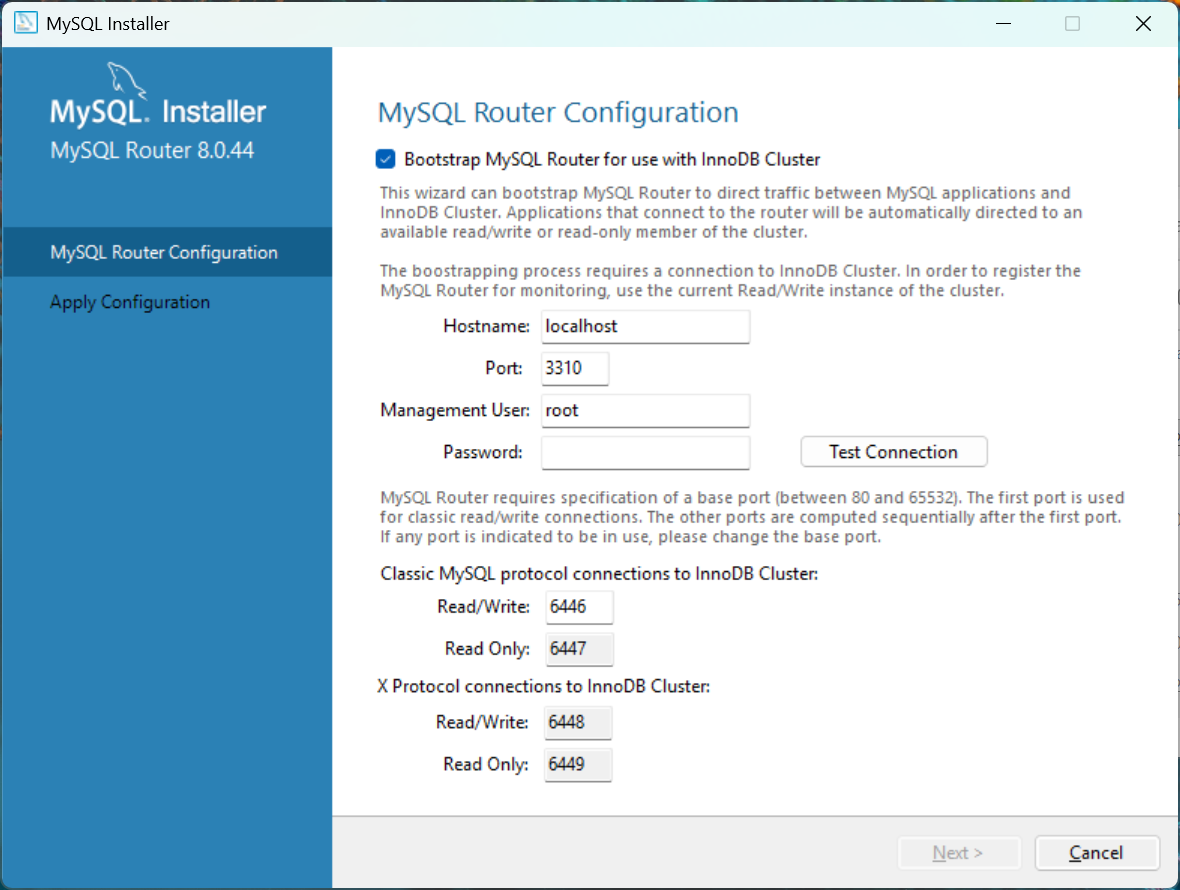Focus the Password input field
Screen dimensions: 1180x890
(x=645, y=453)
